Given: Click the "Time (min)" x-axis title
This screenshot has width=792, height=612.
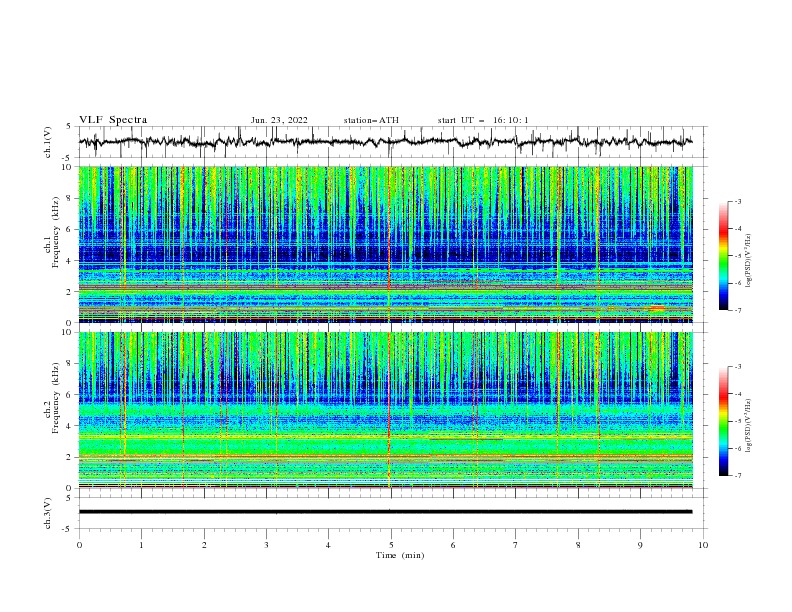Looking at the screenshot, I should click(x=400, y=555).
